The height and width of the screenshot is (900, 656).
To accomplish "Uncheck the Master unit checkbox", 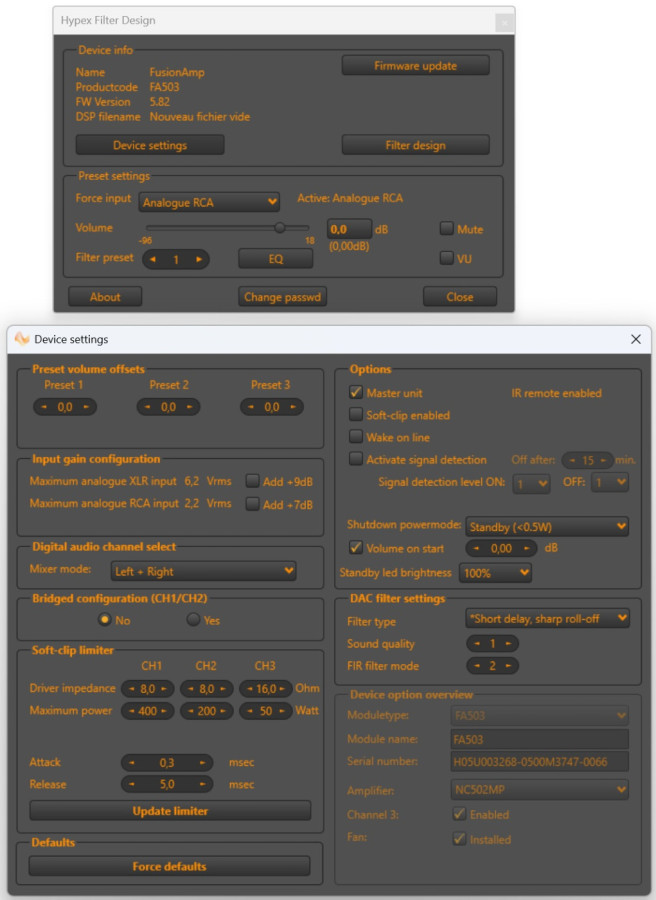I will (x=356, y=392).
